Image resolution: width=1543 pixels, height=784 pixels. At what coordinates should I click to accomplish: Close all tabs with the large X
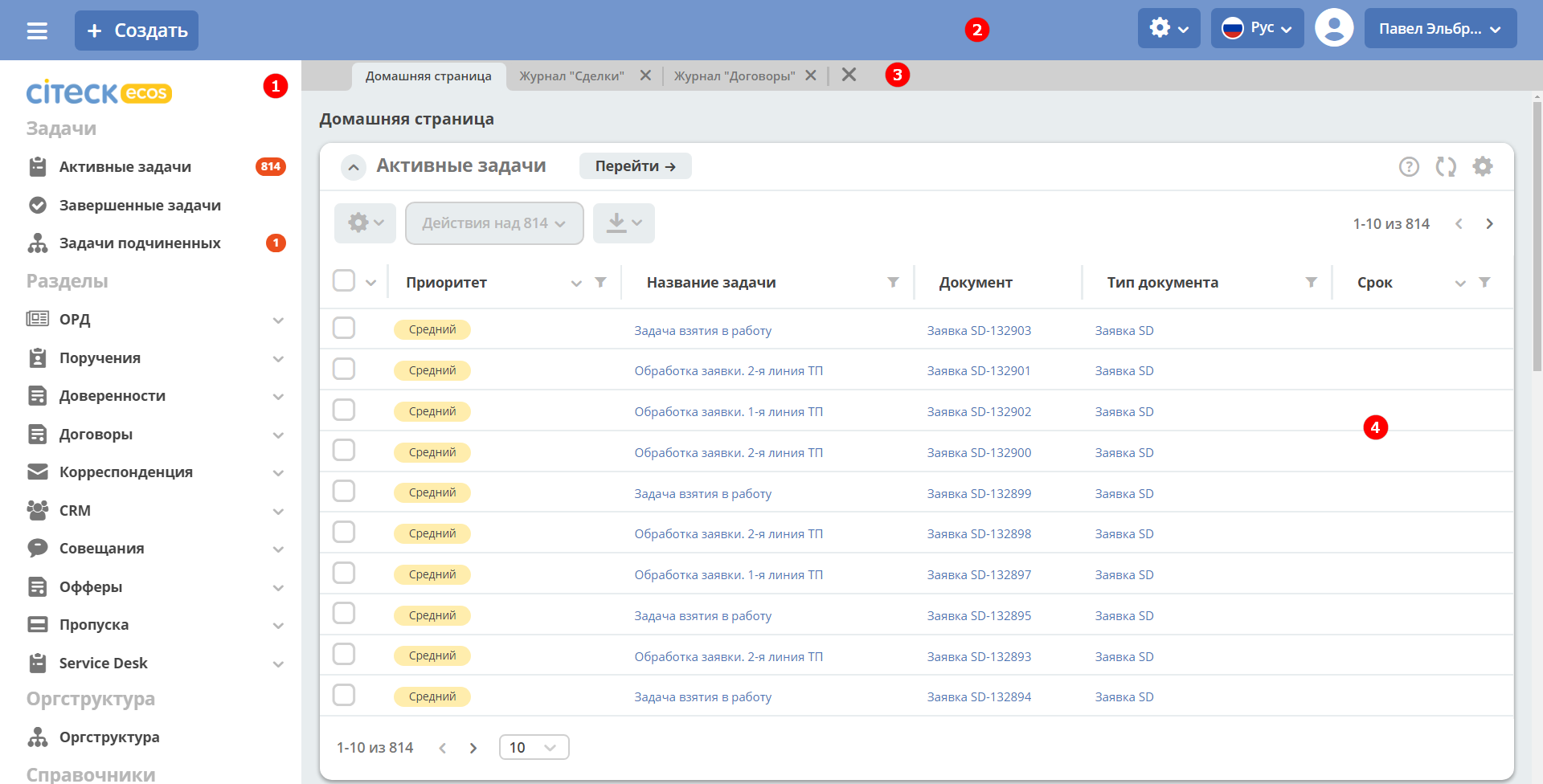(849, 75)
